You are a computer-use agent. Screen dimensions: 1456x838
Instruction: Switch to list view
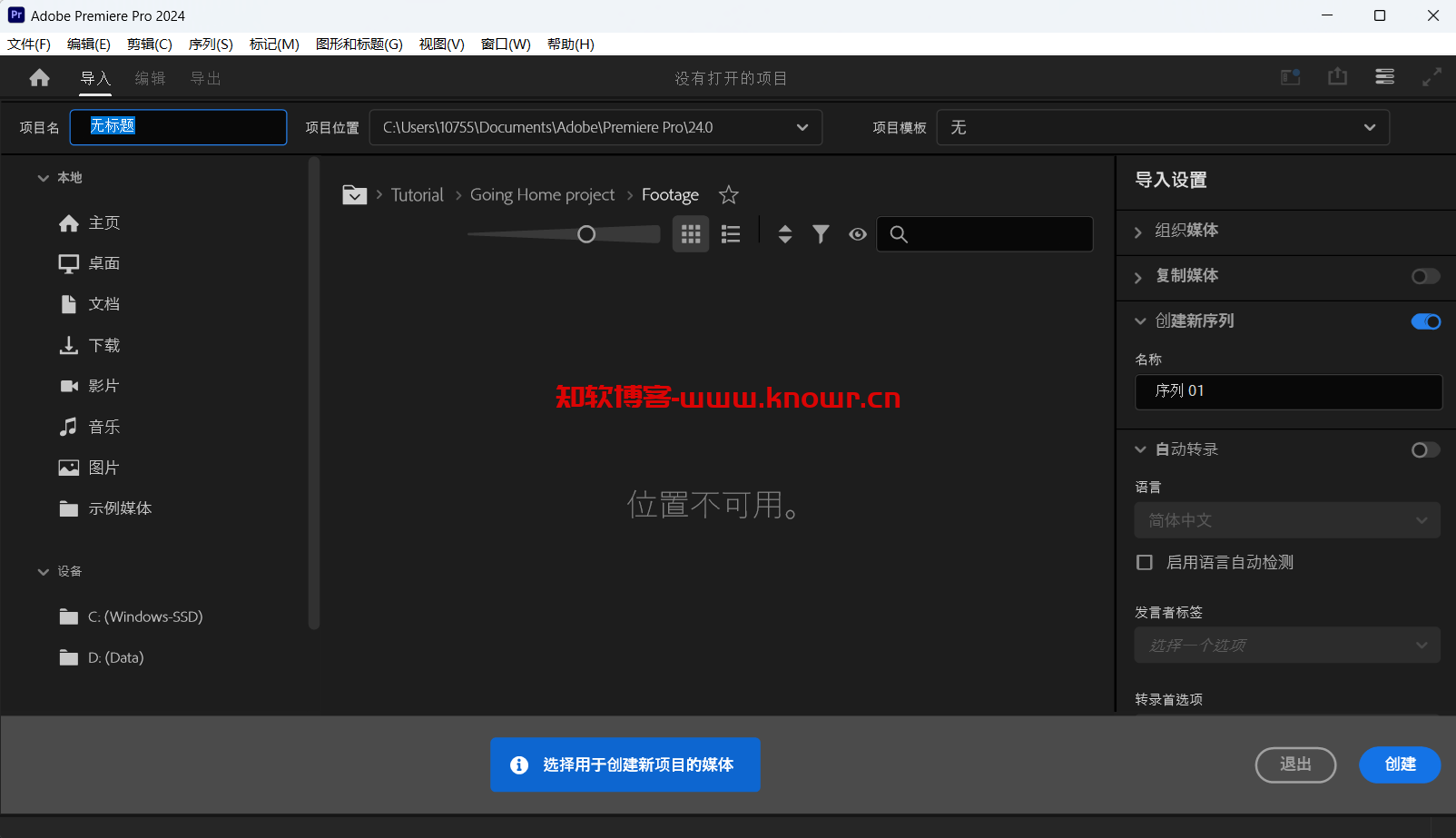(x=731, y=234)
